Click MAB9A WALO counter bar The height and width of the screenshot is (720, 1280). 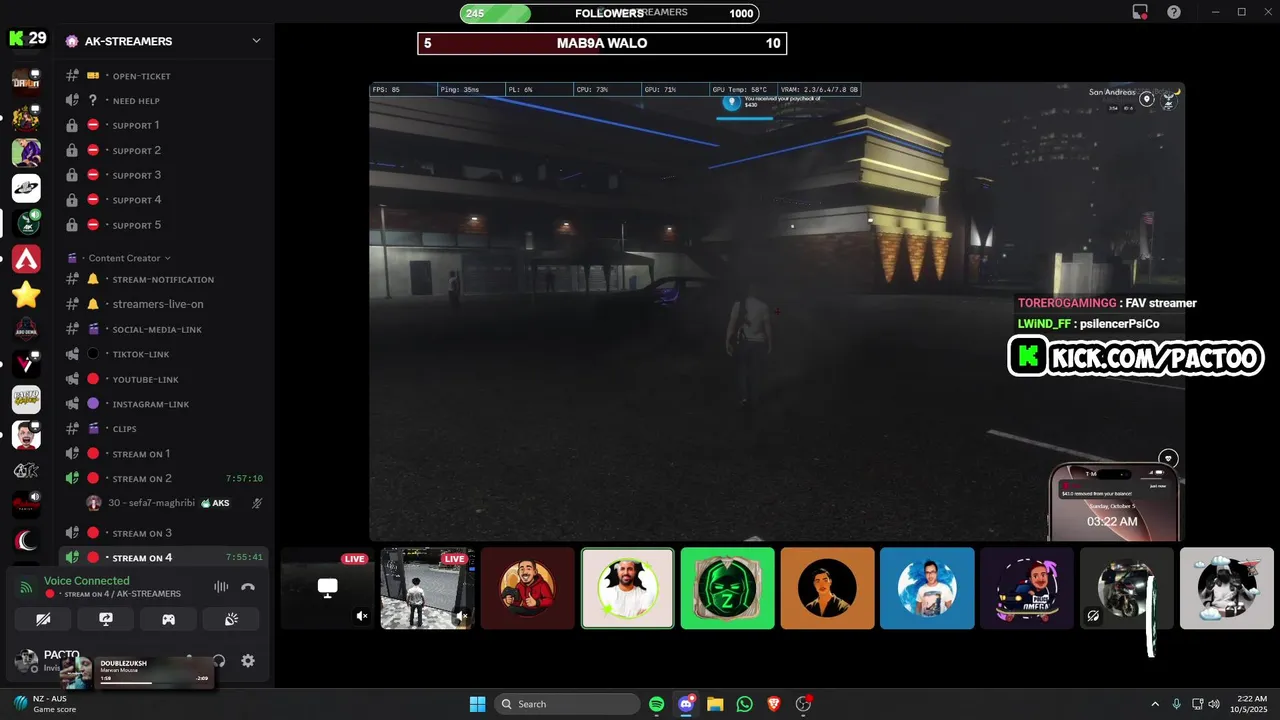click(x=602, y=43)
